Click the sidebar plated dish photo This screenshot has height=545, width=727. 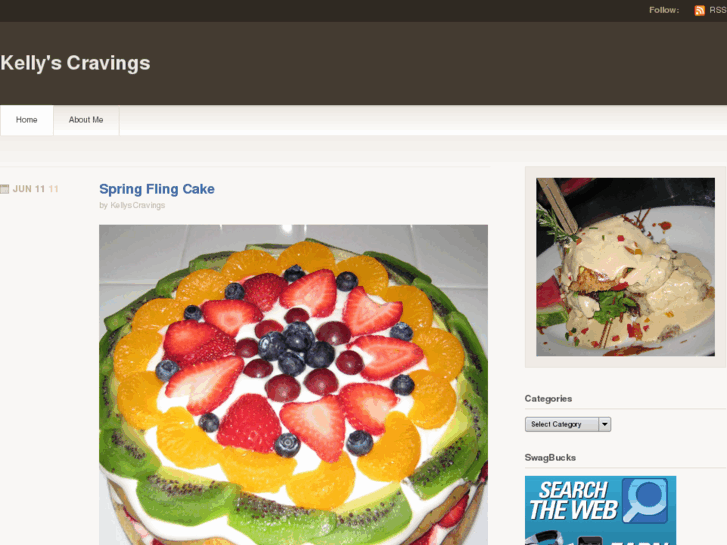(625, 267)
